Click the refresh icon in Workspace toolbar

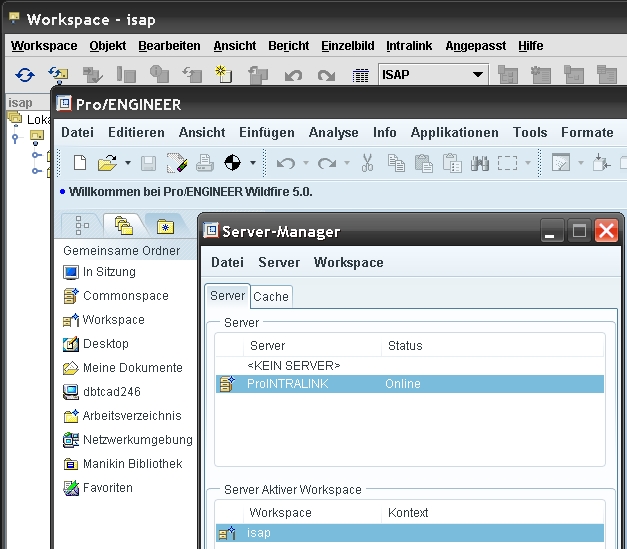[25, 75]
